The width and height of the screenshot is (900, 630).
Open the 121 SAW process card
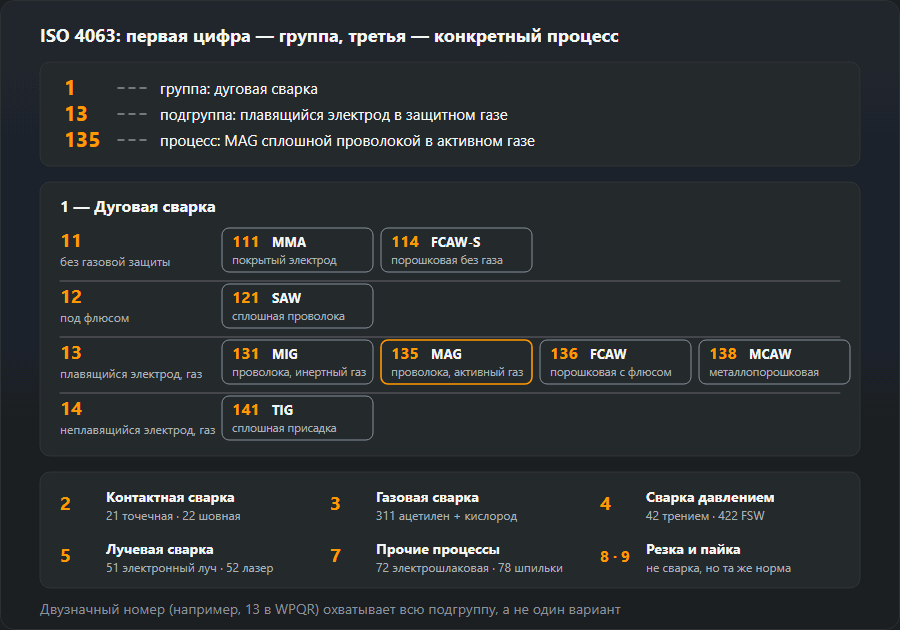click(297, 306)
